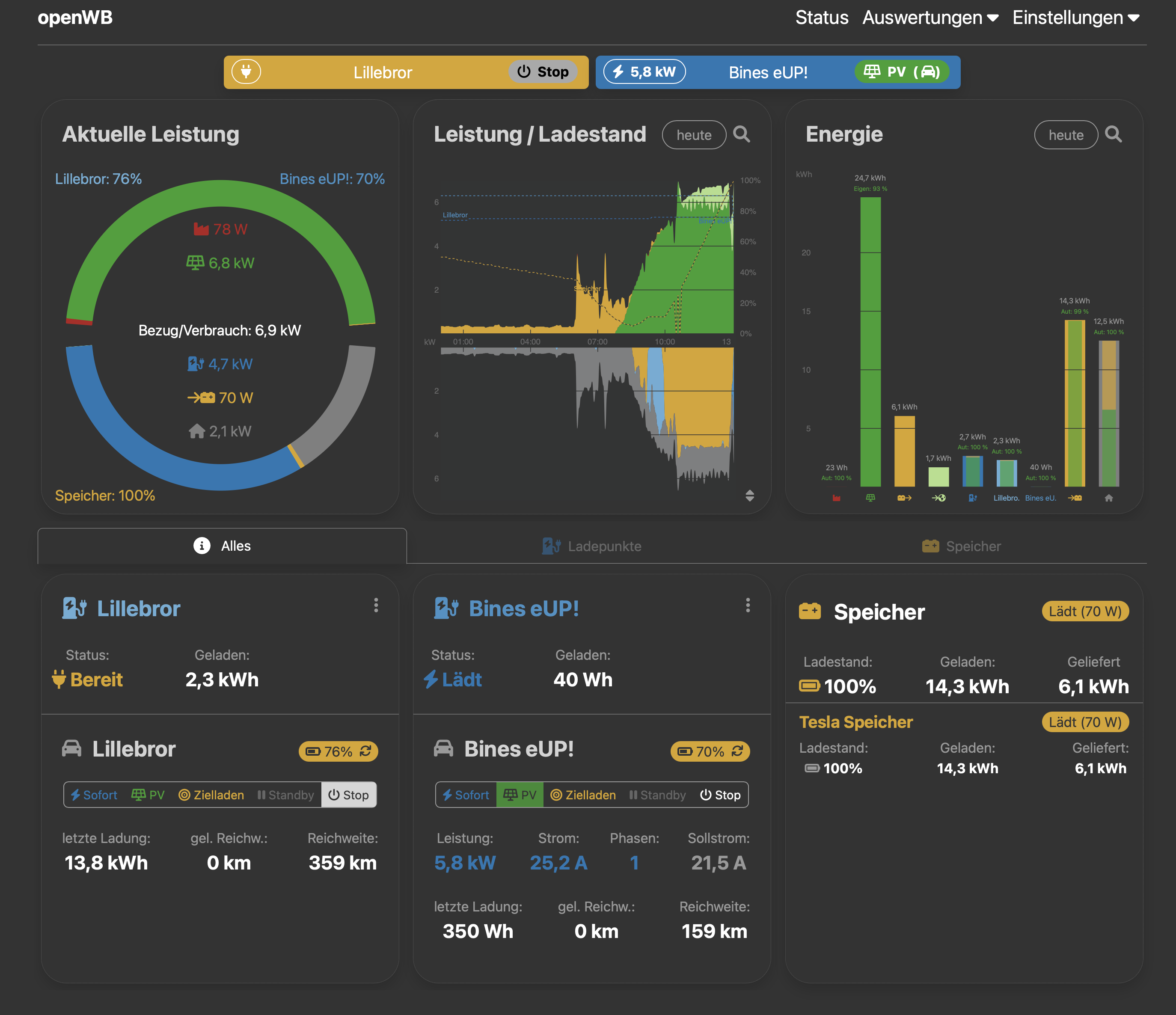Click up-down arrows at power chart corner
1176x1015 pixels.
click(750, 496)
